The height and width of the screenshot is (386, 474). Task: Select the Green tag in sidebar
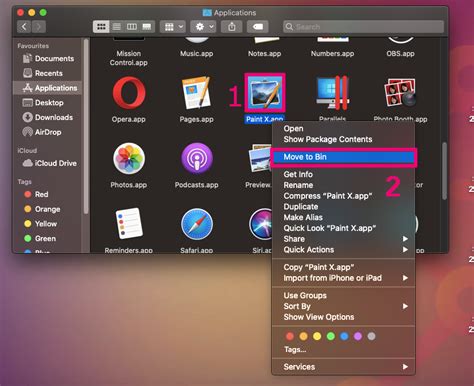pos(48,238)
